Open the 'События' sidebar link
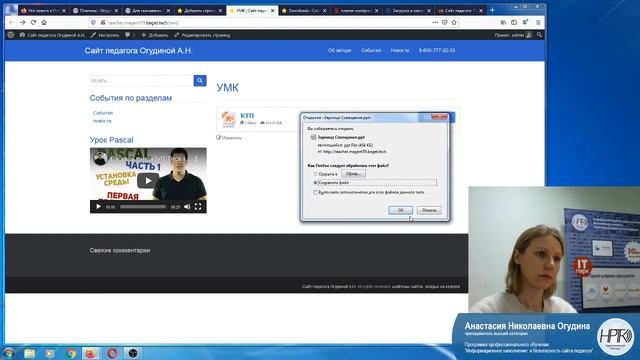 [x=103, y=113]
